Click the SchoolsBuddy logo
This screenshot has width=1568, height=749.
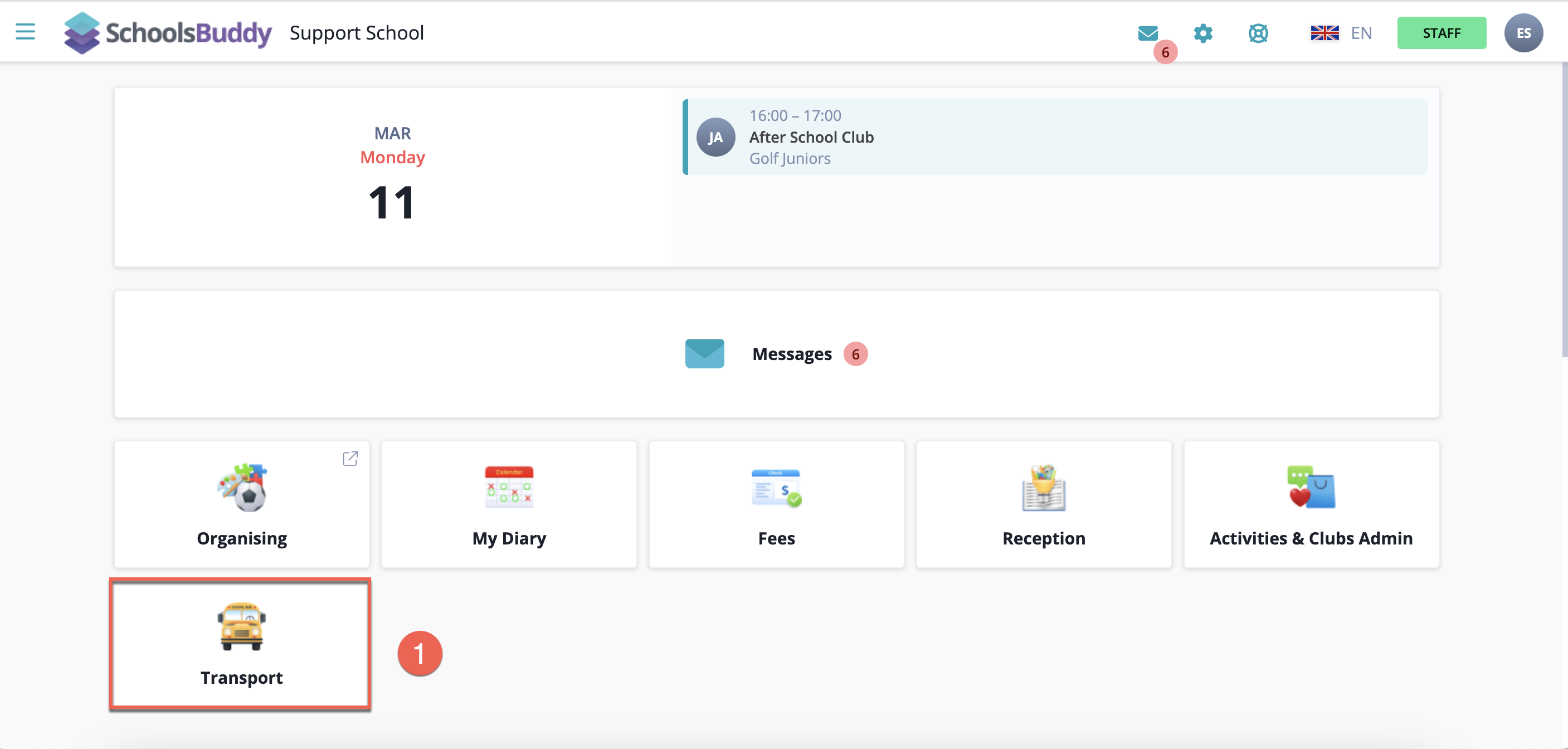[x=168, y=33]
